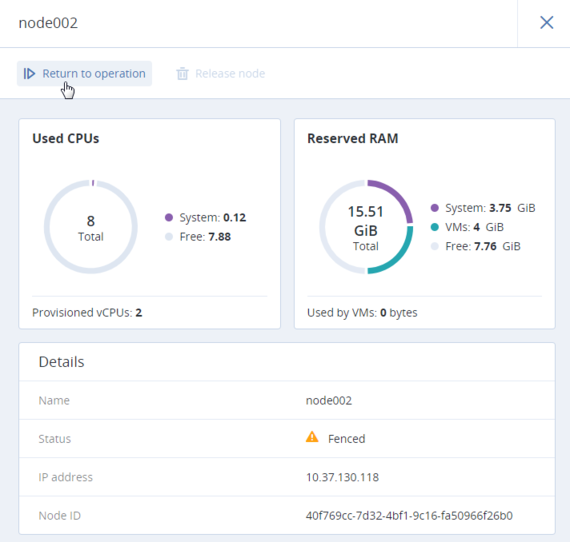Click the Fenced status text

pos(346,439)
